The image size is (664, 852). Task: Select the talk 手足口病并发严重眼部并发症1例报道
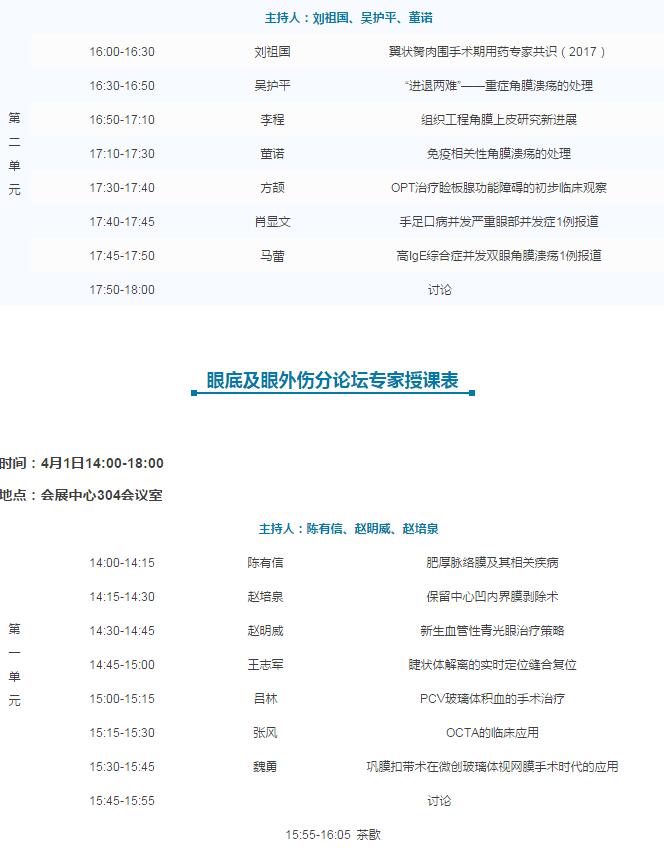pyautogui.click(x=498, y=222)
